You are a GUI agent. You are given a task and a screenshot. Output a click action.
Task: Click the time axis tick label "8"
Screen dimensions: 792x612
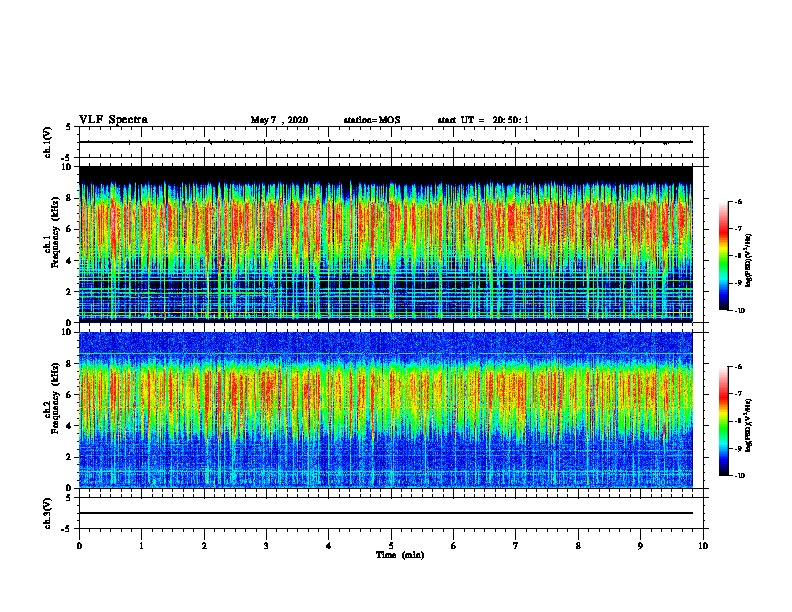[x=578, y=546]
